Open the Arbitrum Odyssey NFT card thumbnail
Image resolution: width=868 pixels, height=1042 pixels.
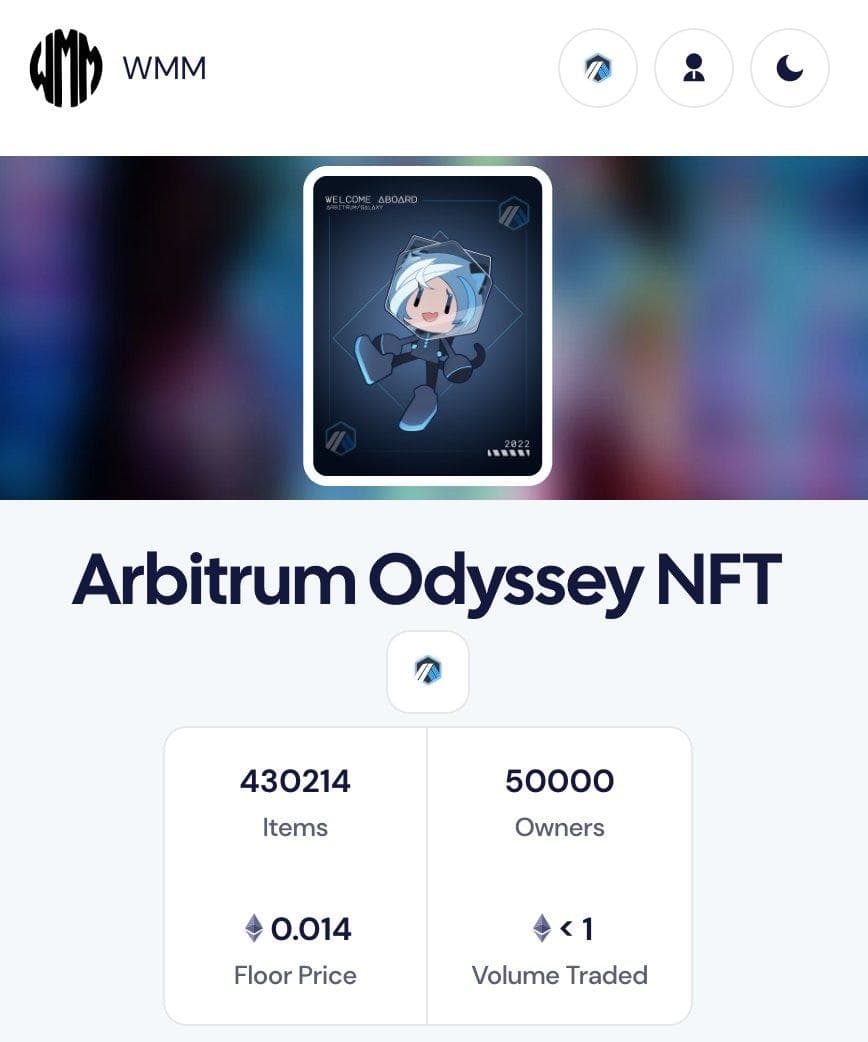(x=427, y=326)
